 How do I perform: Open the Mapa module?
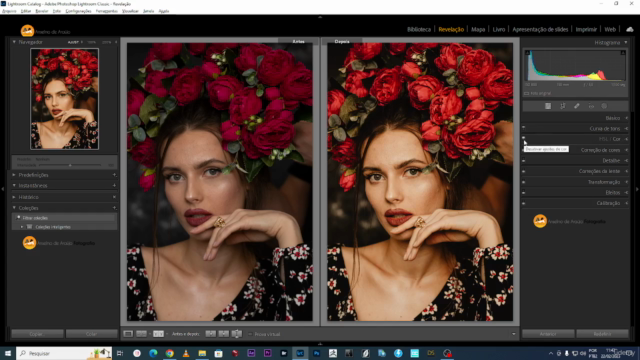click(478, 29)
